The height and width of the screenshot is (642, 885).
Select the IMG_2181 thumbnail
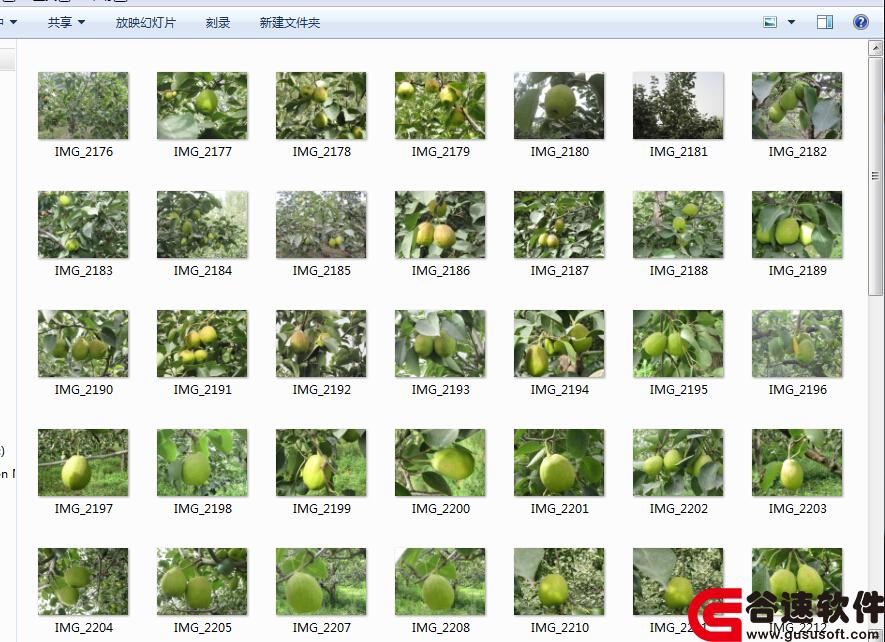point(678,106)
